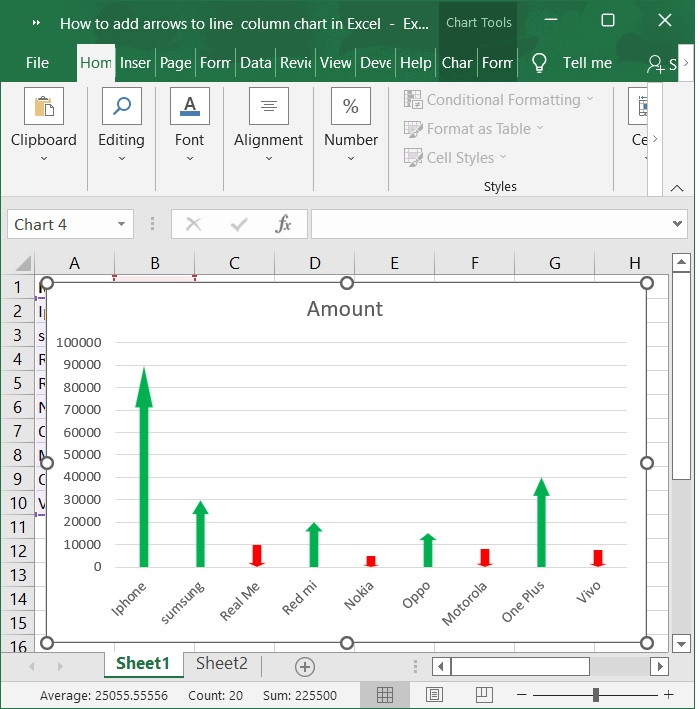Click the vertical scroll up arrow
Image resolution: width=700 pixels, height=709 pixels.
(x=681, y=262)
